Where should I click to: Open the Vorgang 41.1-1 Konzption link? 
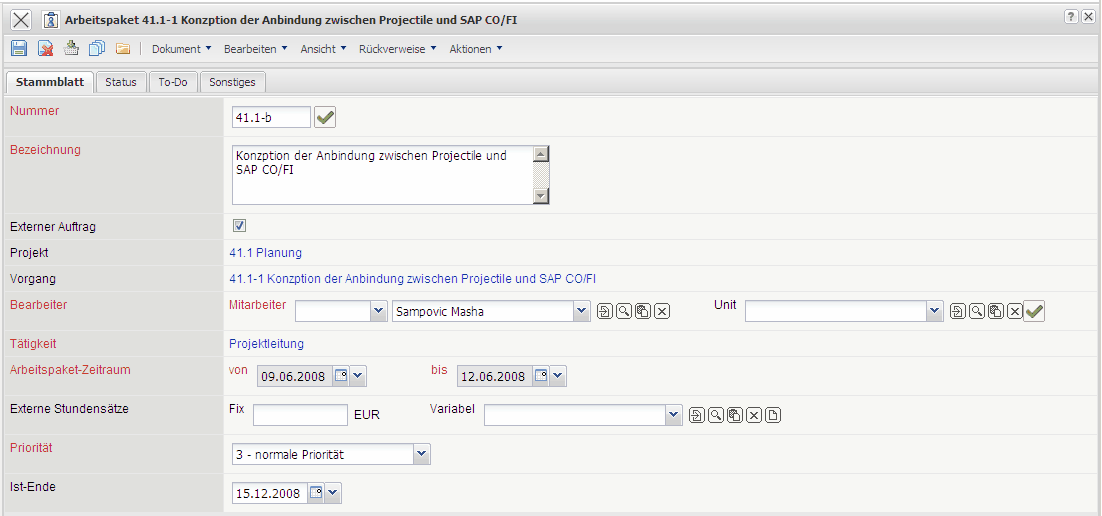tap(419, 279)
